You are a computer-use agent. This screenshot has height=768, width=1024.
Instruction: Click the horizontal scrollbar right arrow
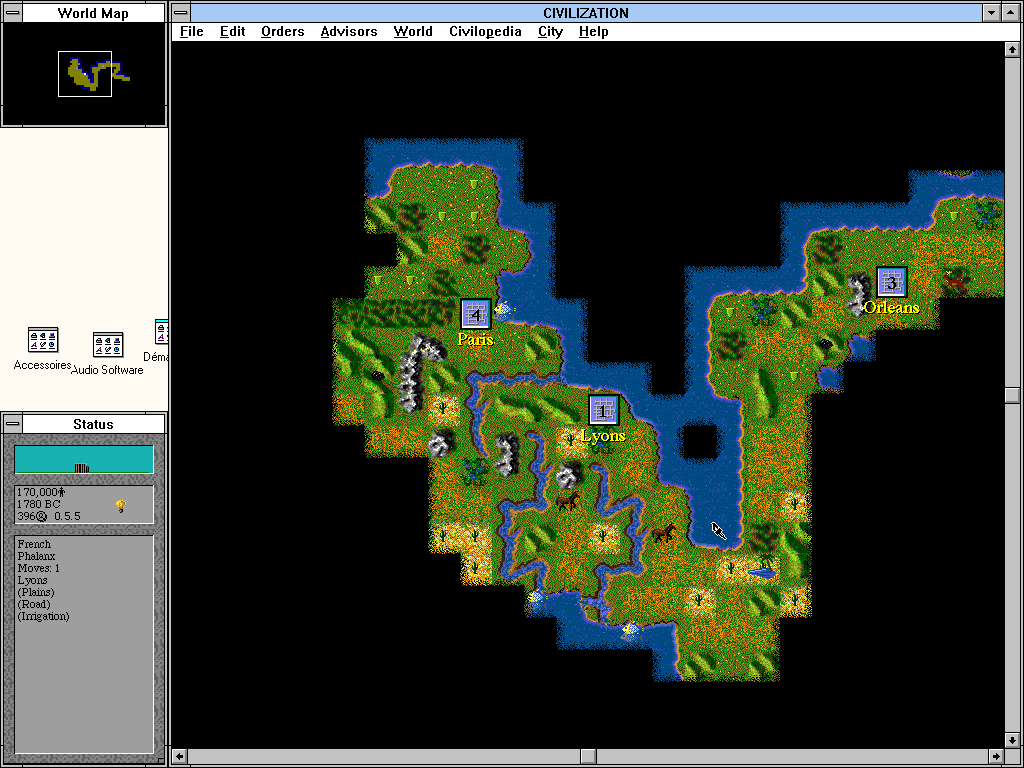996,756
